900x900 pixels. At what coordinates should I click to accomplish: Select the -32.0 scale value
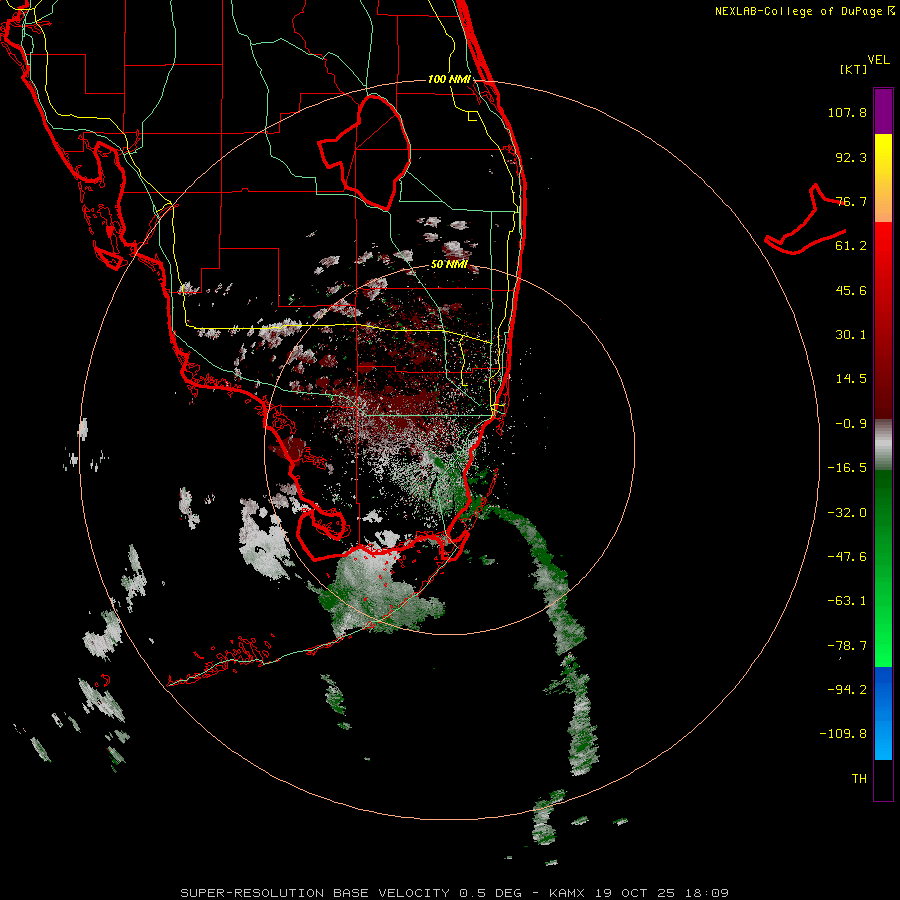click(847, 513)
